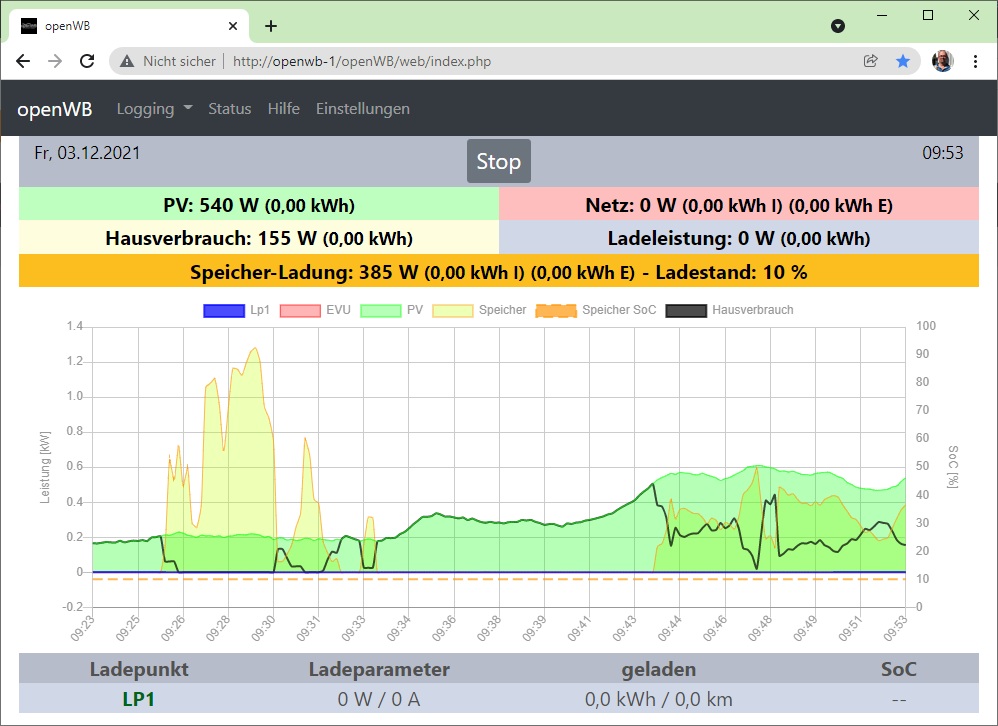Open the Chrome three-dot menu
This screenshot has width=998, height=726.
[975, 61]
